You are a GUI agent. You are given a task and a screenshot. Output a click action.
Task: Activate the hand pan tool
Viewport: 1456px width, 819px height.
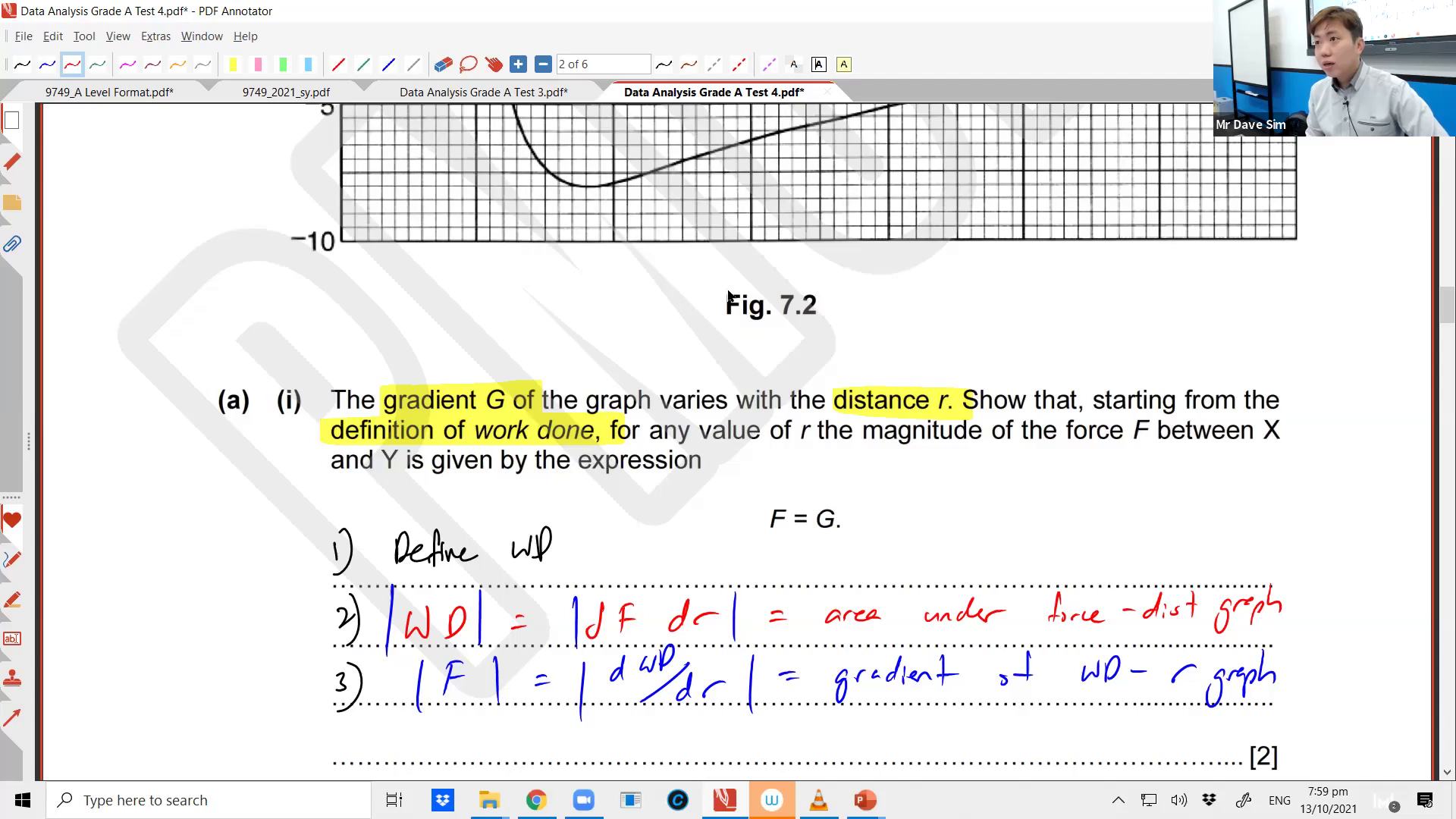pos(494,64)
